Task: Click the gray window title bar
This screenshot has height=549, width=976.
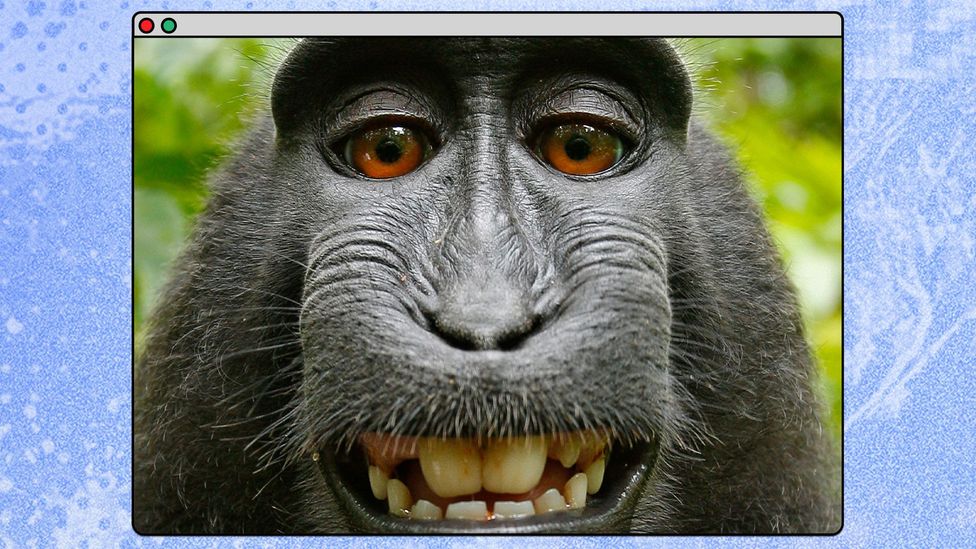Action: click(x=487, y=25)
